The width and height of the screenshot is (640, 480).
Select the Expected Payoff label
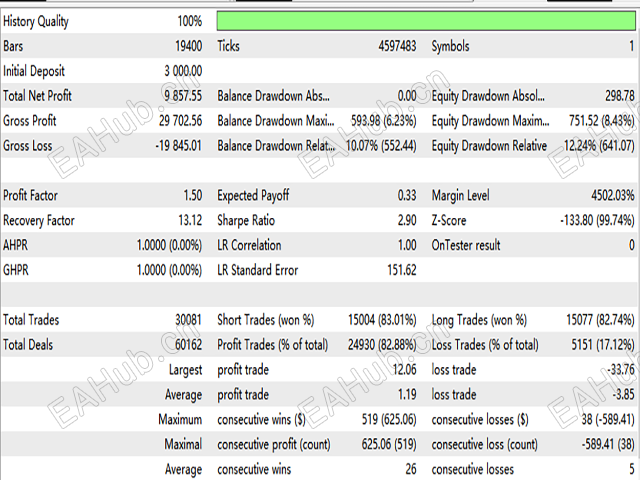(253, 196)
